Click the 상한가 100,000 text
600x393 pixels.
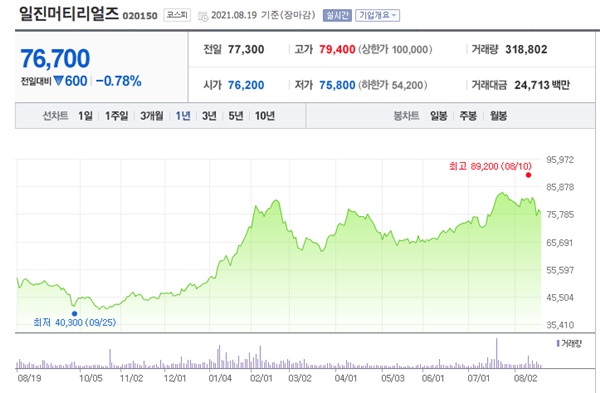(x=395, y=49)
